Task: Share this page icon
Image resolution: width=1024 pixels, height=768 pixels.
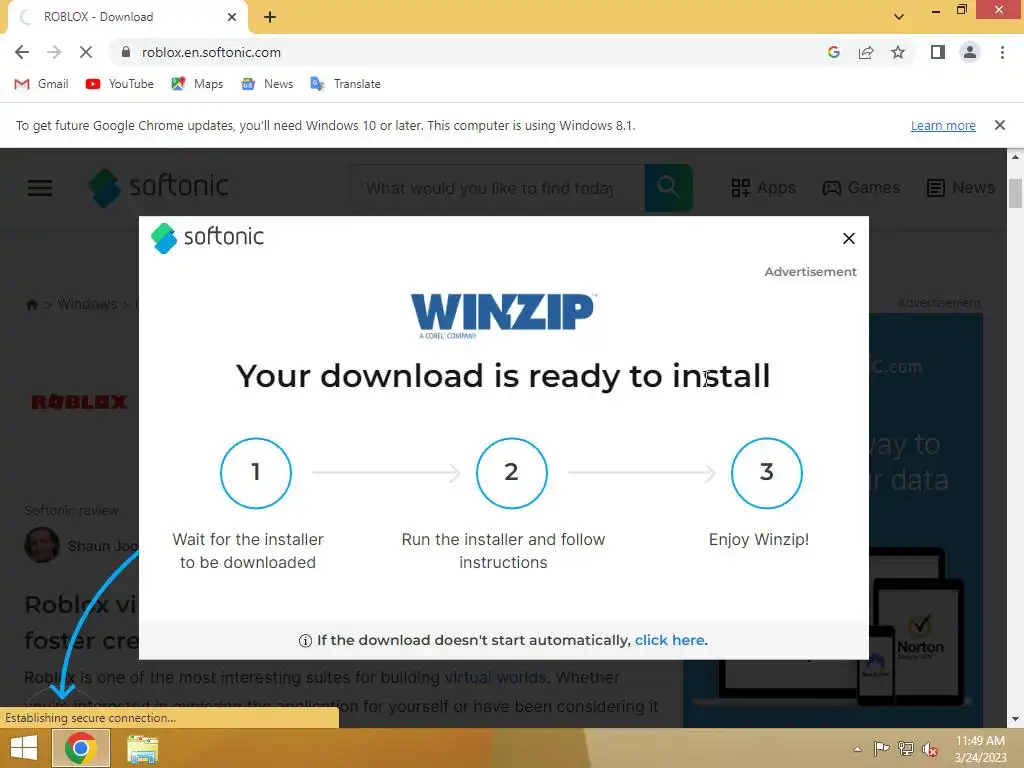Action: tap(866, 52)
